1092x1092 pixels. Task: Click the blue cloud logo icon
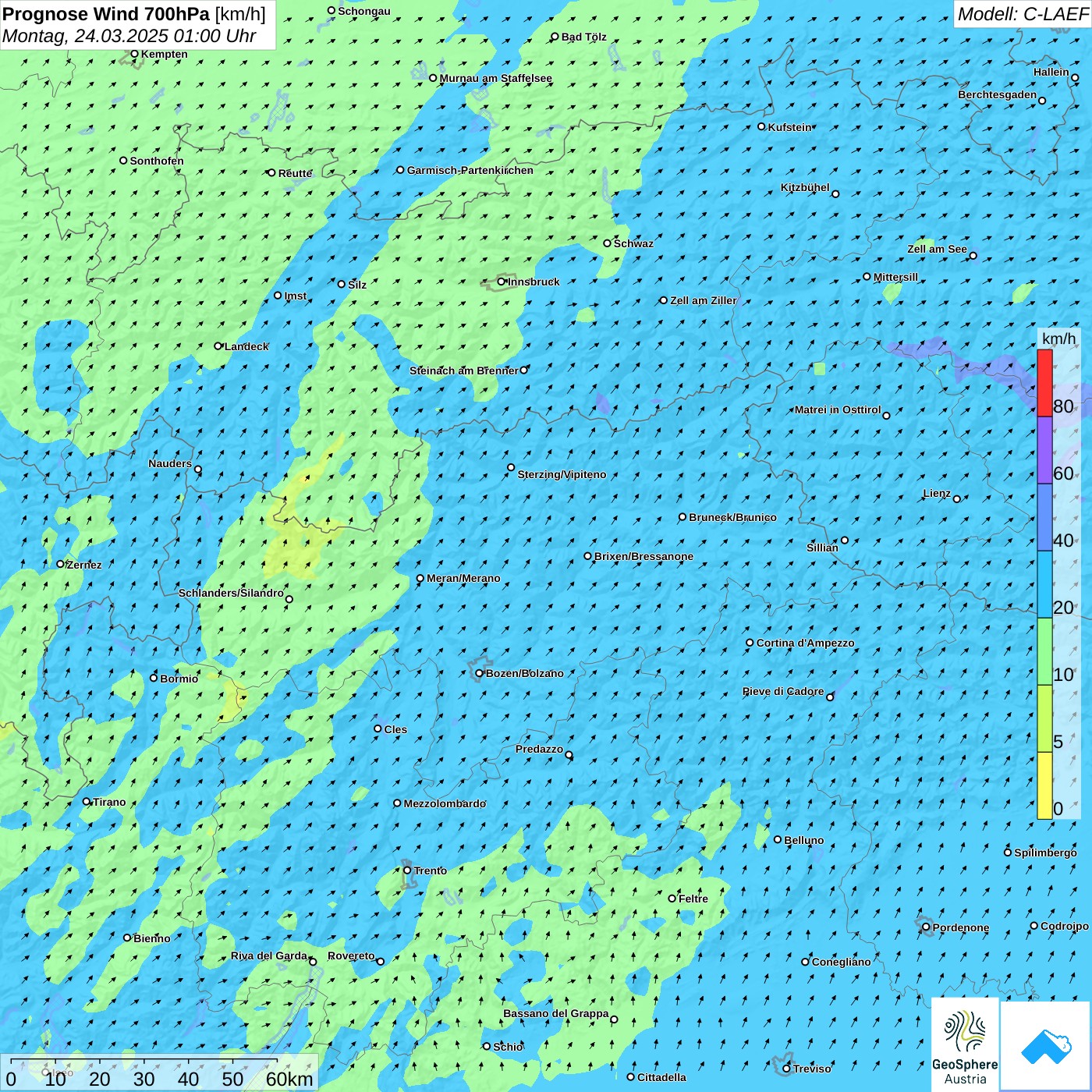click(1045, 1046)
